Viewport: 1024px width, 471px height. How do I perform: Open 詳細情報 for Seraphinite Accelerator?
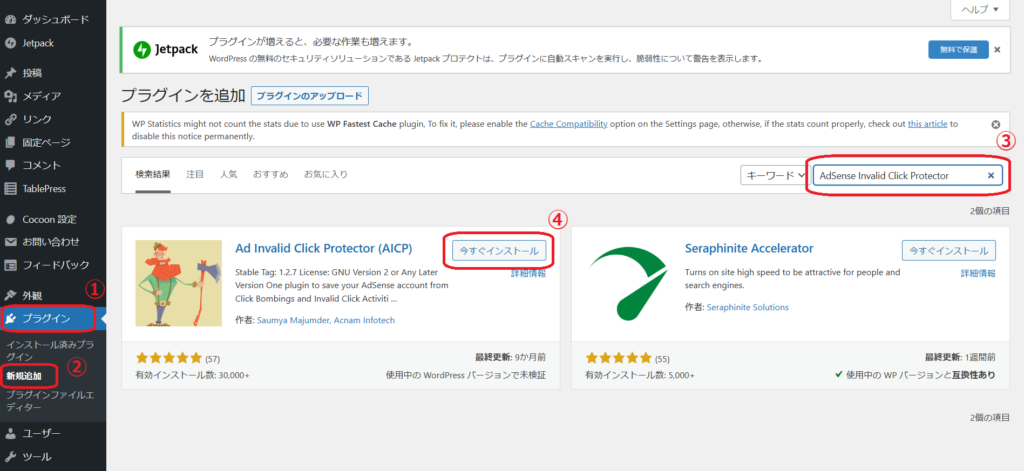[x=978, y=274]
